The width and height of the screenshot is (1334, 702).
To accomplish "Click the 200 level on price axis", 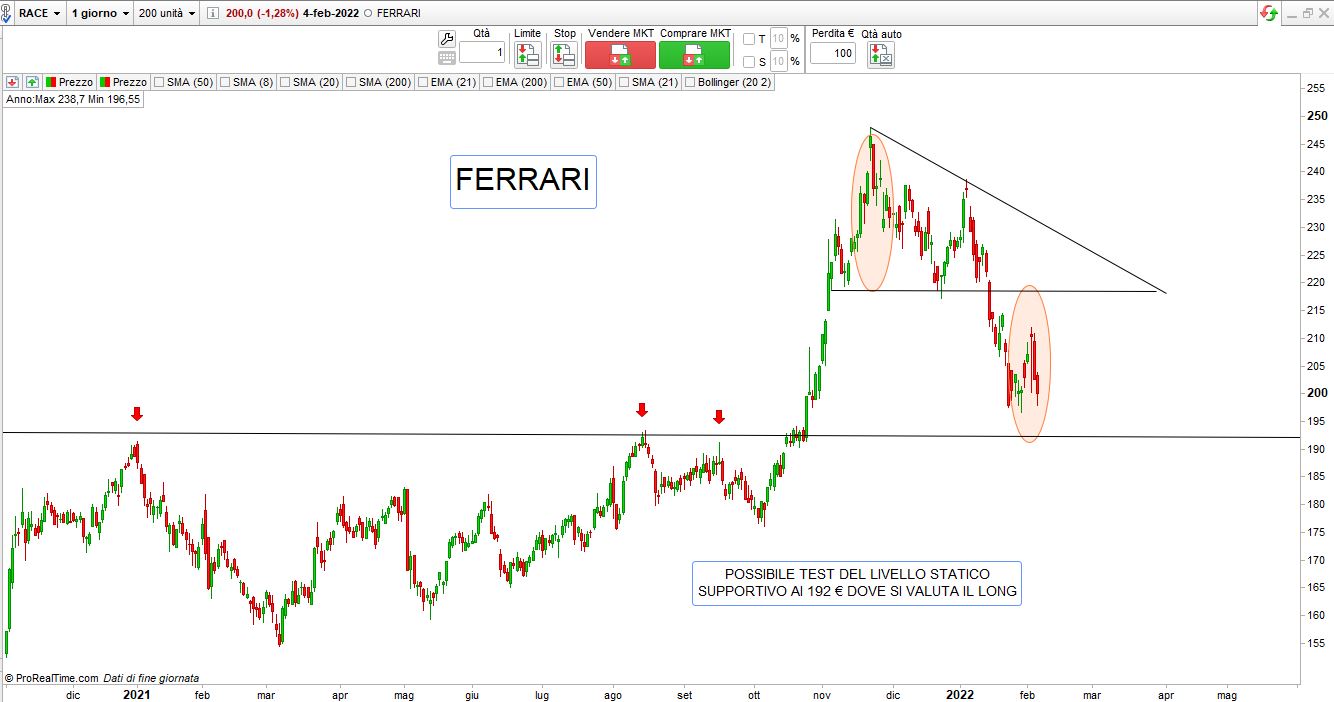I will (x=1316, y=393).
